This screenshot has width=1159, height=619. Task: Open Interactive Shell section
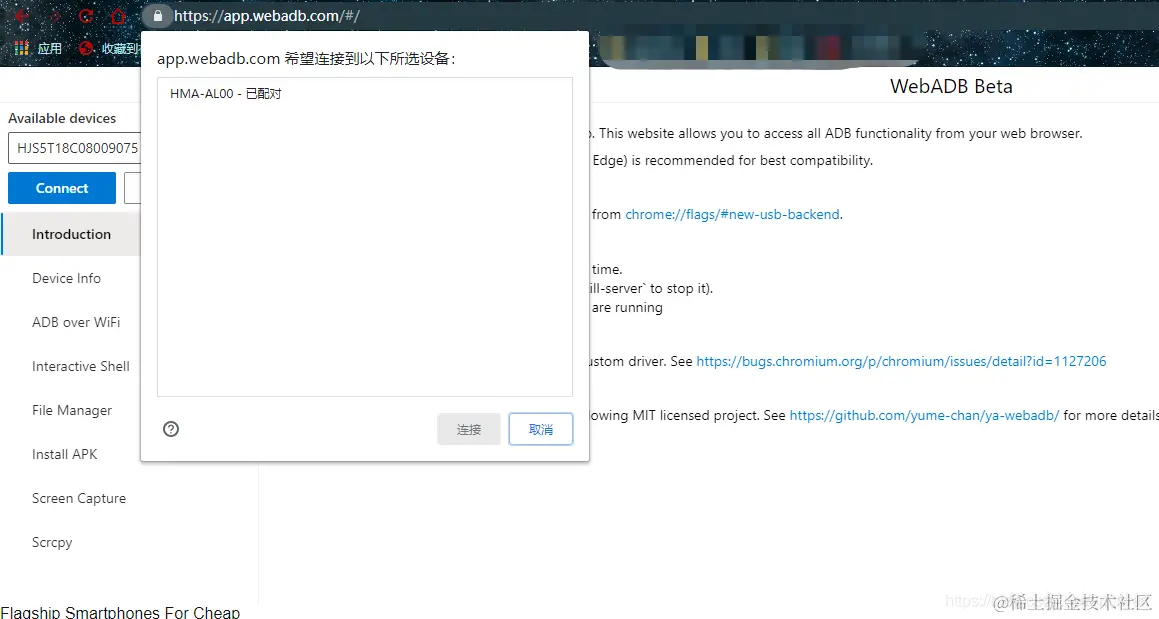[x=81, y=366]
